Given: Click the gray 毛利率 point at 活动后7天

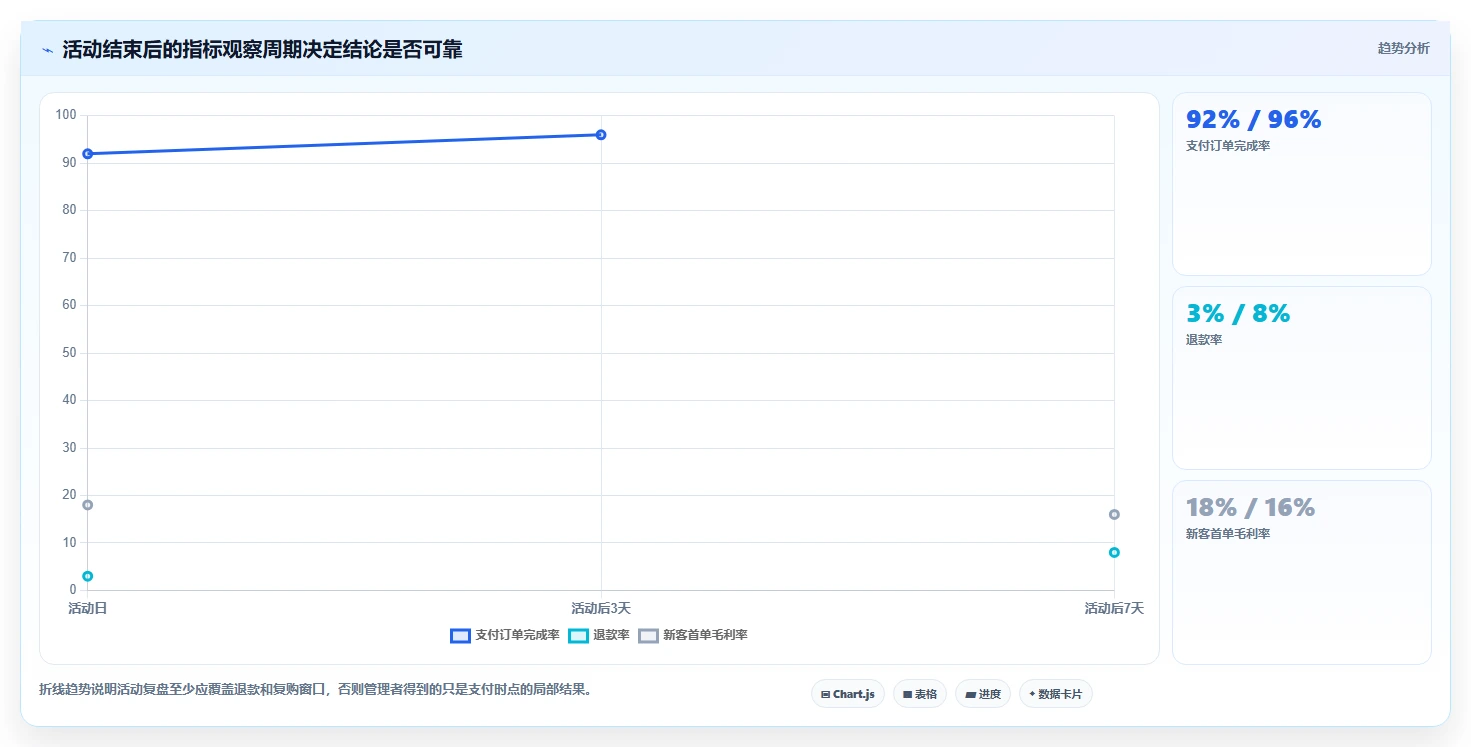Looking at the screenshot, I should pyautogui.click(x=1114, y=514).
